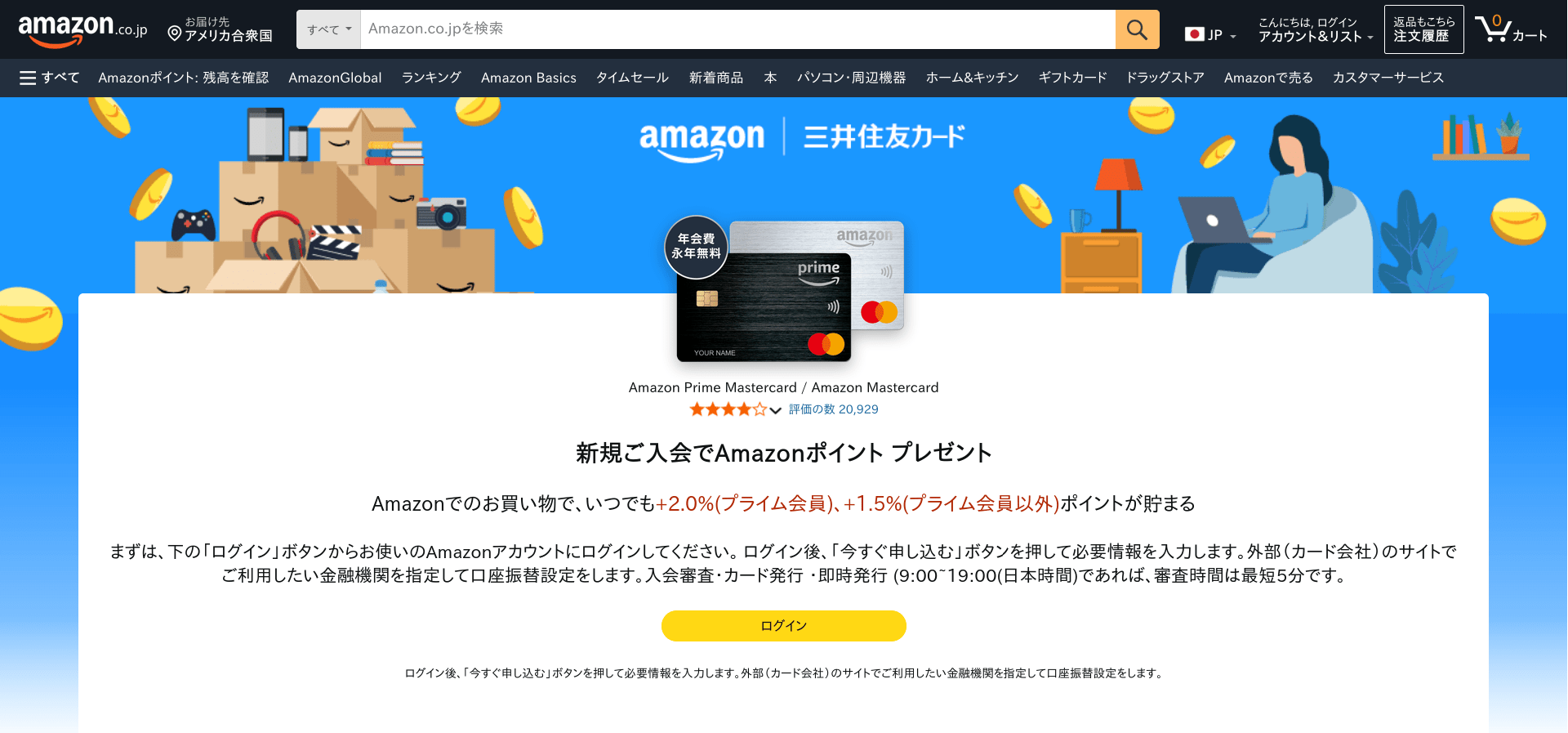The width and height of the screenshot is (1568, 733).
Task: Click the Amazon Prime Mastercard card image
Action: [764, 307]
